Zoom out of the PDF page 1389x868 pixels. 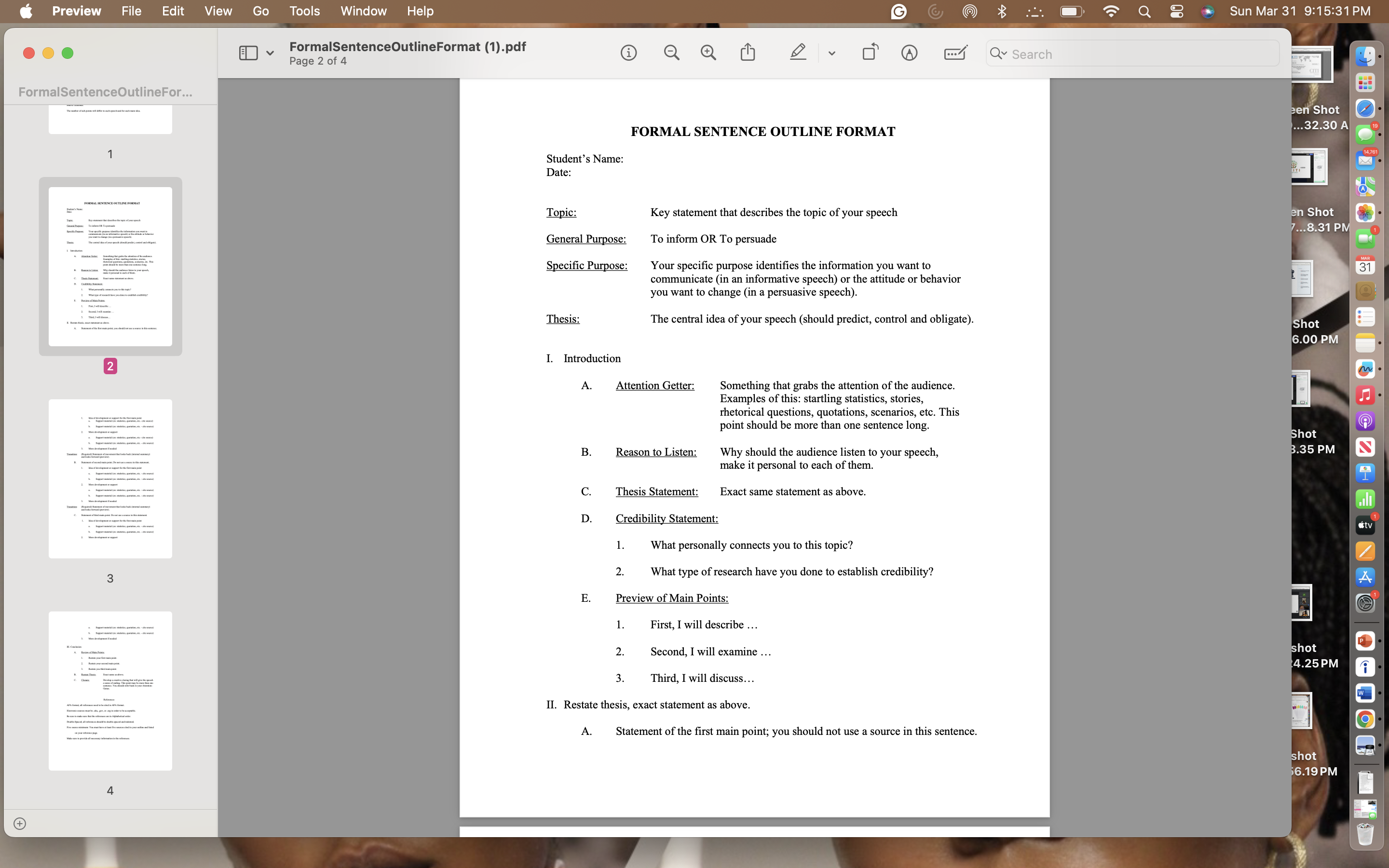click(x=671, y=52)
